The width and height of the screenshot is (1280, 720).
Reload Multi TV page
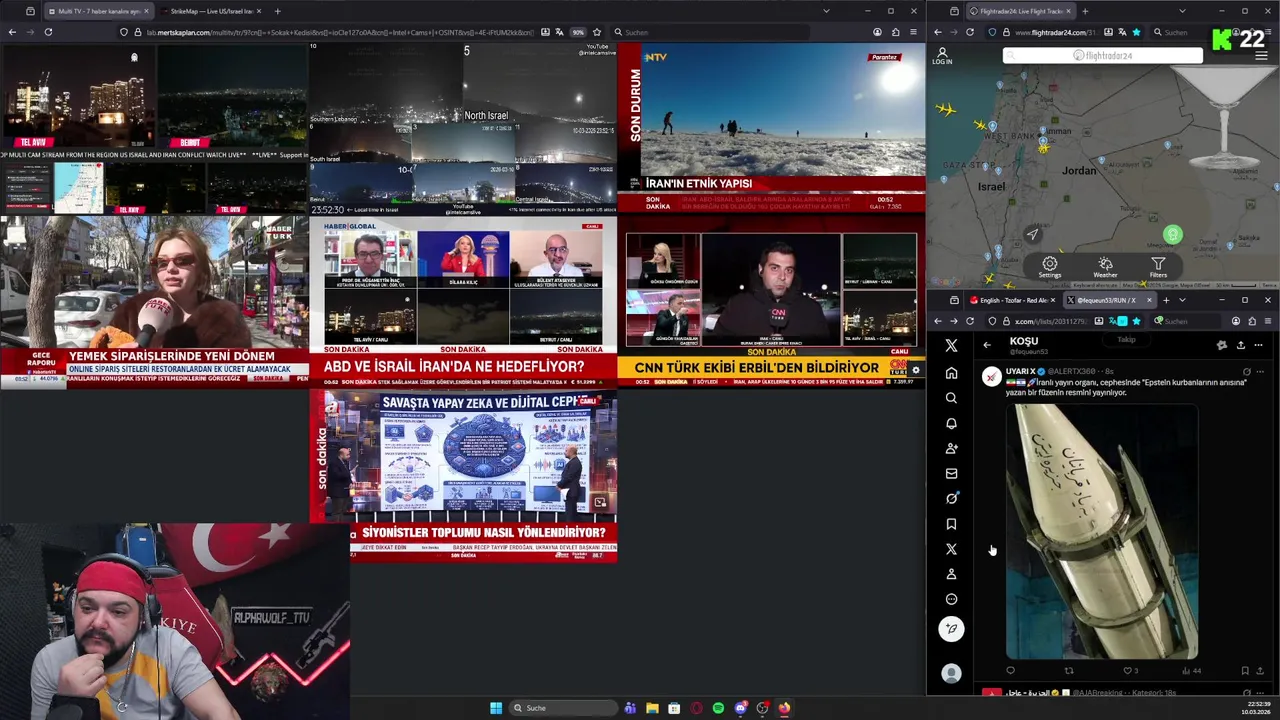pyautogui.click(x=48, y=32)
